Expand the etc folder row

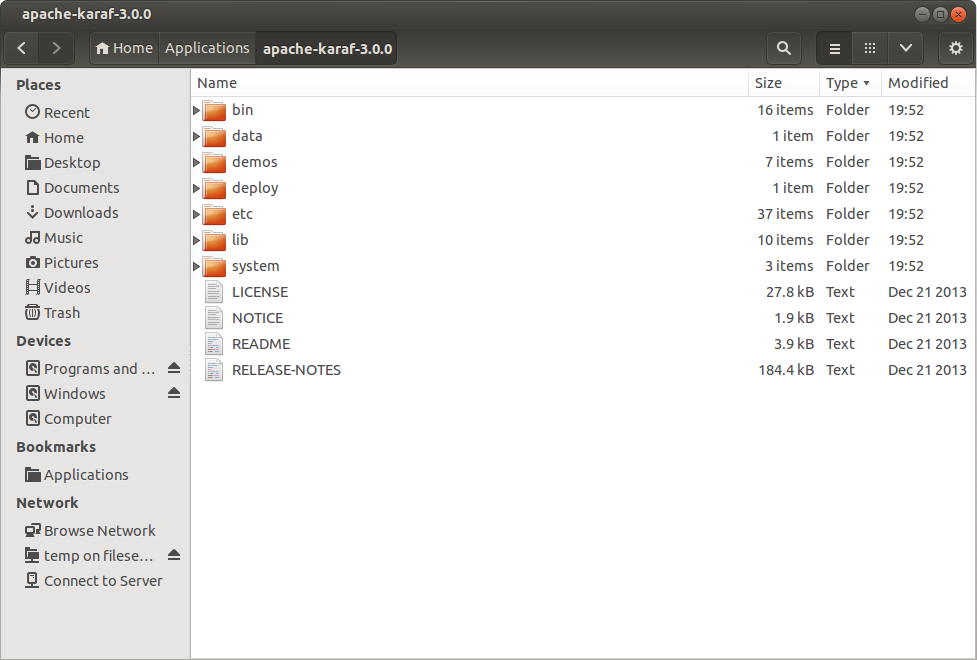tap(195, 214)
